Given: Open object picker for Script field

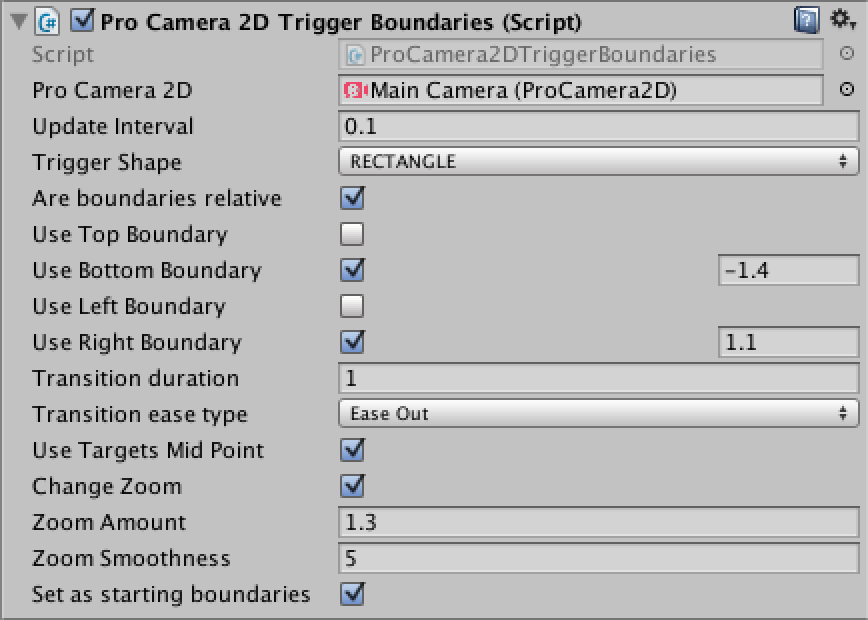Looking at the screenshot, I should (846, 54).
